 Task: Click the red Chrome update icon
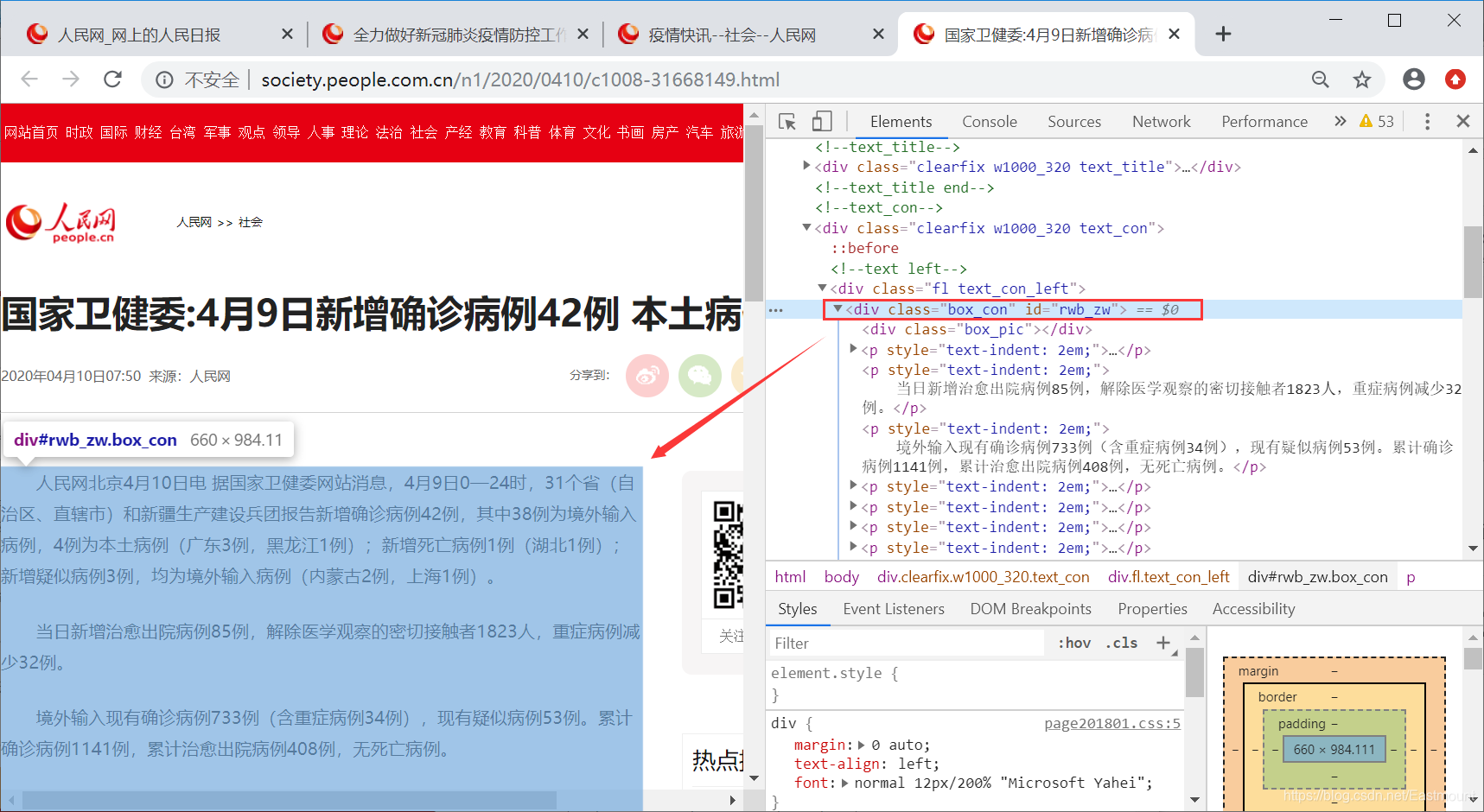coord(1455,79)
